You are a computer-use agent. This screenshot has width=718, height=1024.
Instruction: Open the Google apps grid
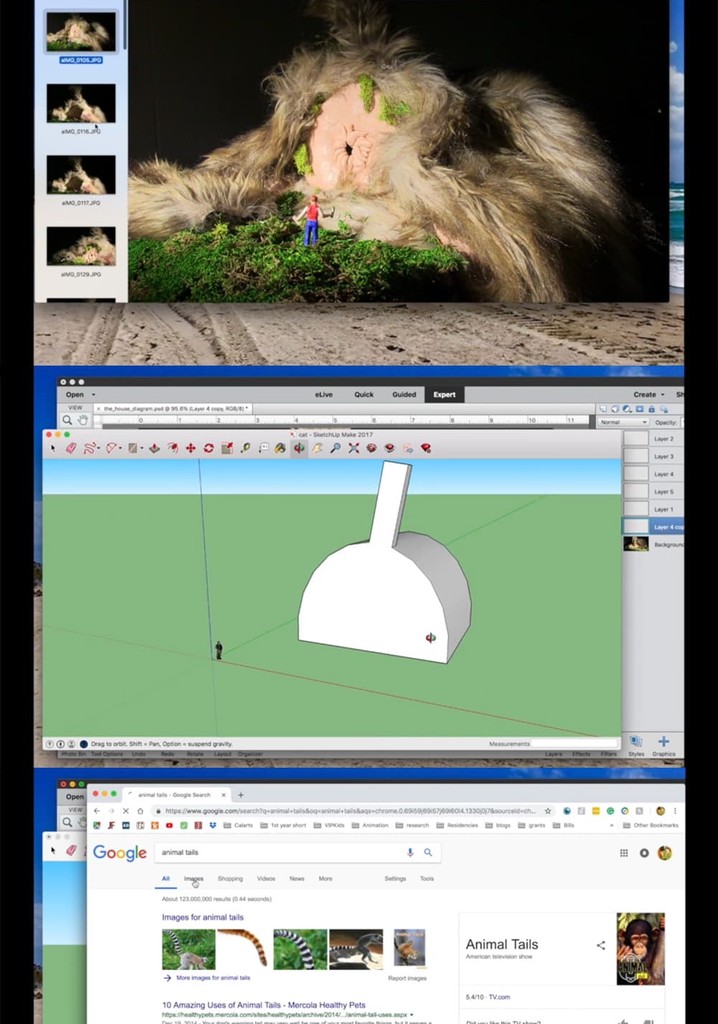[624, 853]
